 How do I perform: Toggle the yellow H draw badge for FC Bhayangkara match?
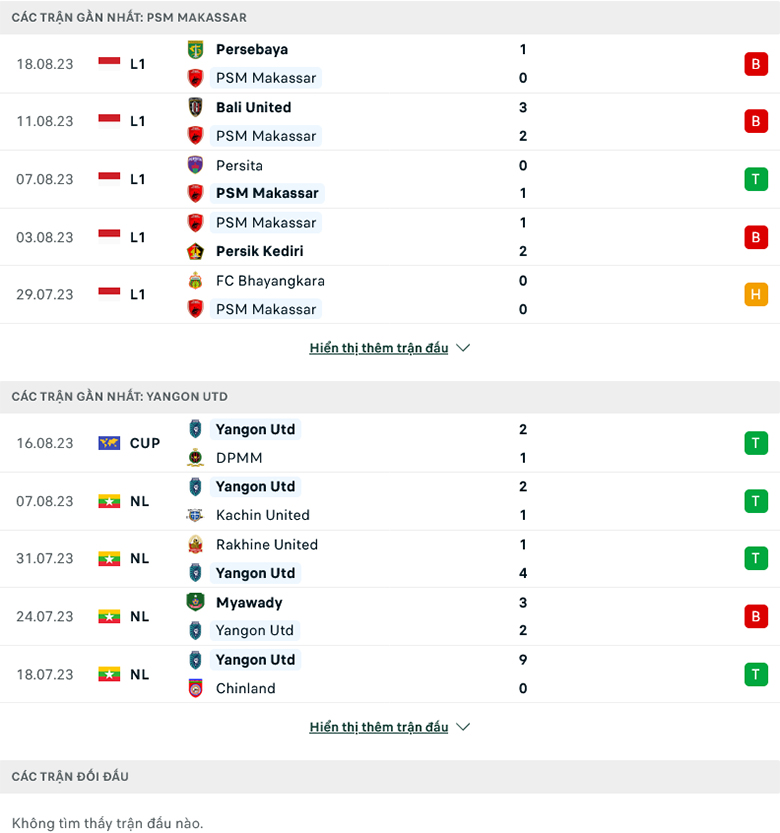pos(756,295)
